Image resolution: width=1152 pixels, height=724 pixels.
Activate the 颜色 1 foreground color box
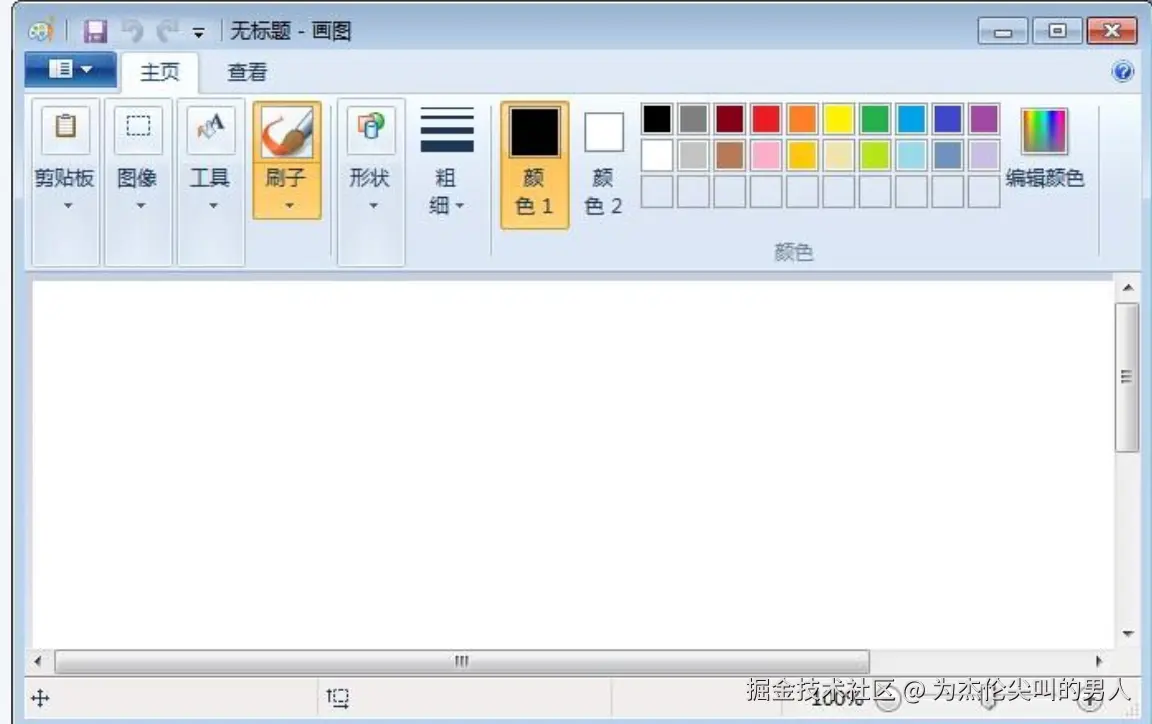(534, 130)
